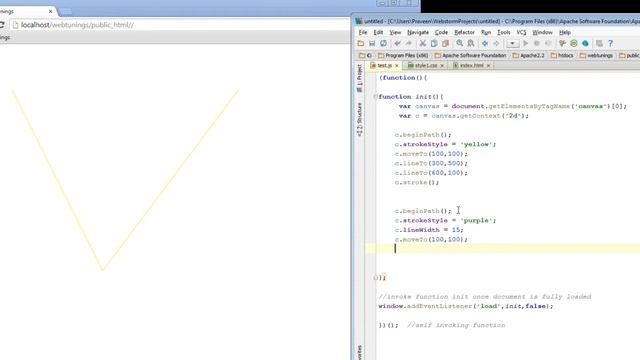Switch to the test.js editor tab
This screenshot has width=640, height=360.
coord(384,65)
